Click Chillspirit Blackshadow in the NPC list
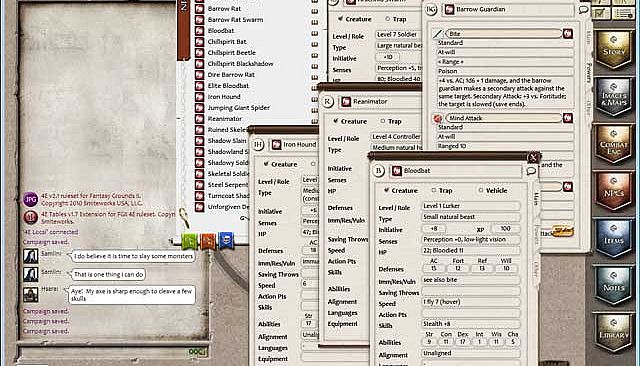This screenshot has width=640, height=366. (x=240, y=64)
